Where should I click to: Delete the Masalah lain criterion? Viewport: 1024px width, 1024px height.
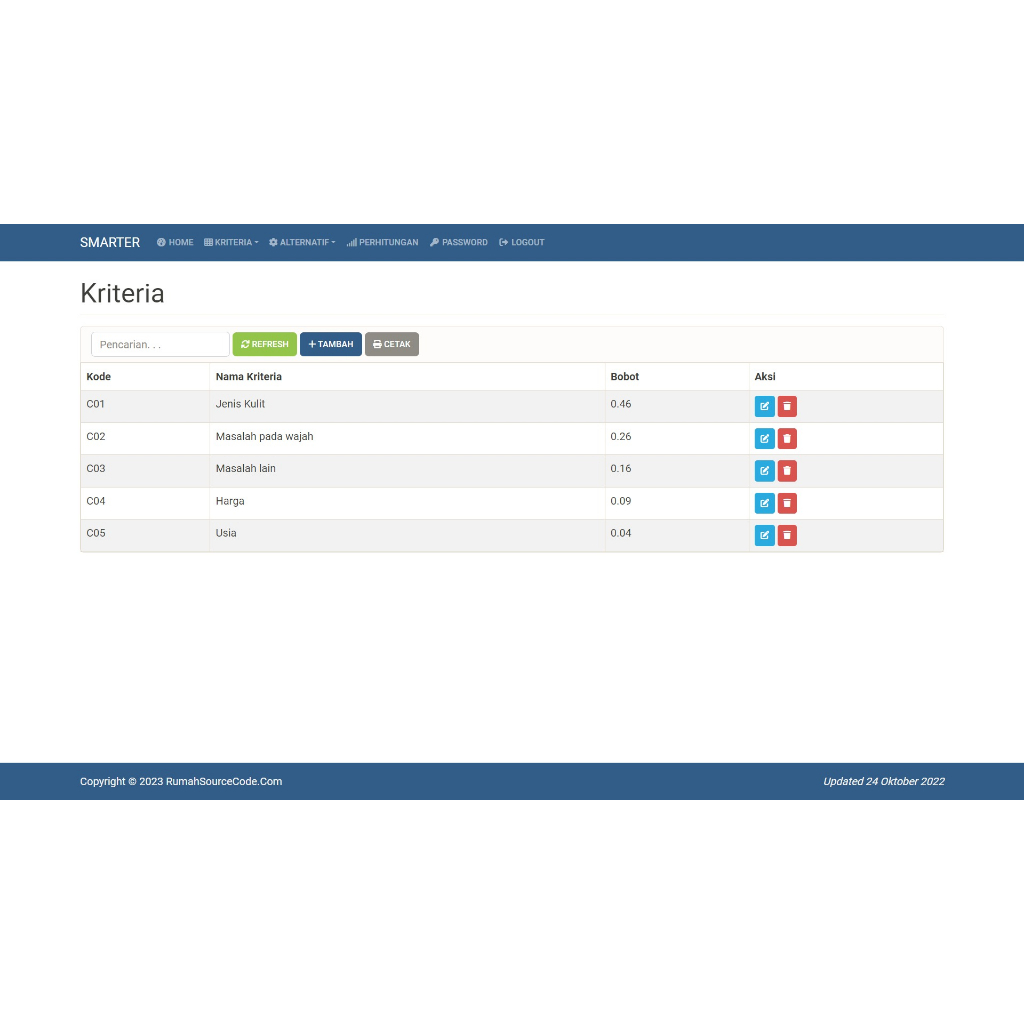coord(787,471)
